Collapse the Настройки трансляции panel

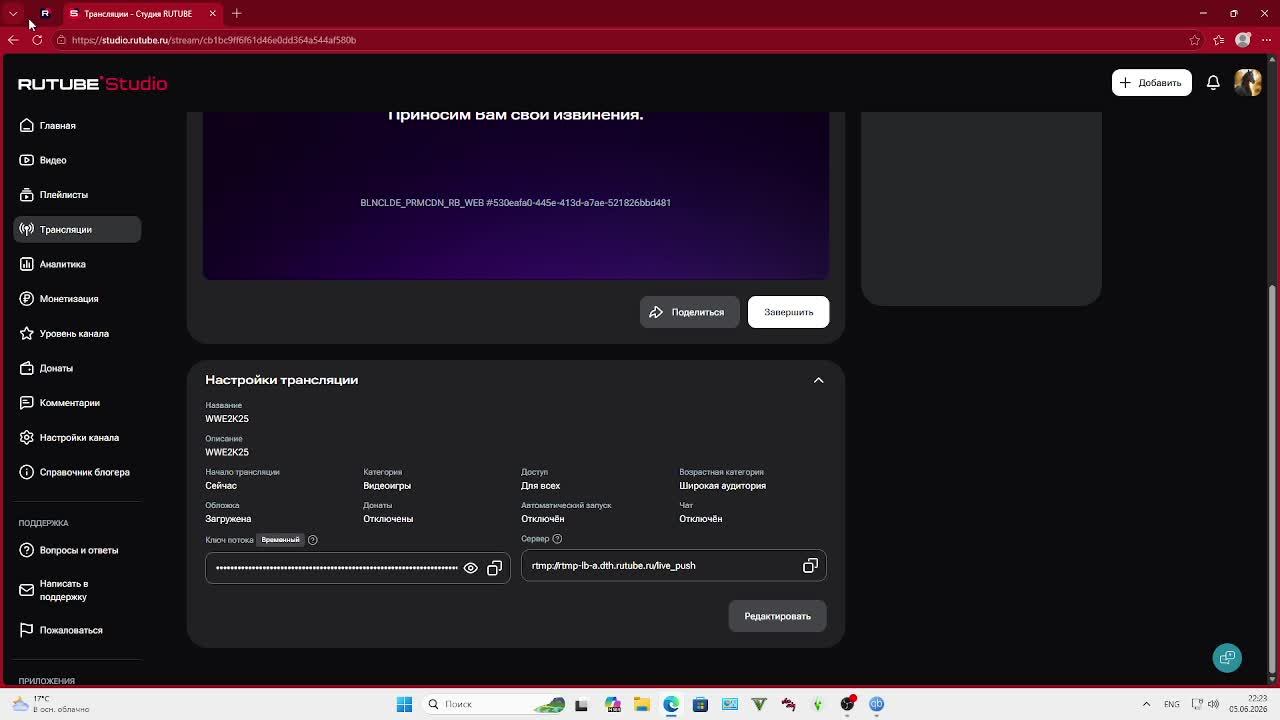pyautogui.click(x=818, y=380)
